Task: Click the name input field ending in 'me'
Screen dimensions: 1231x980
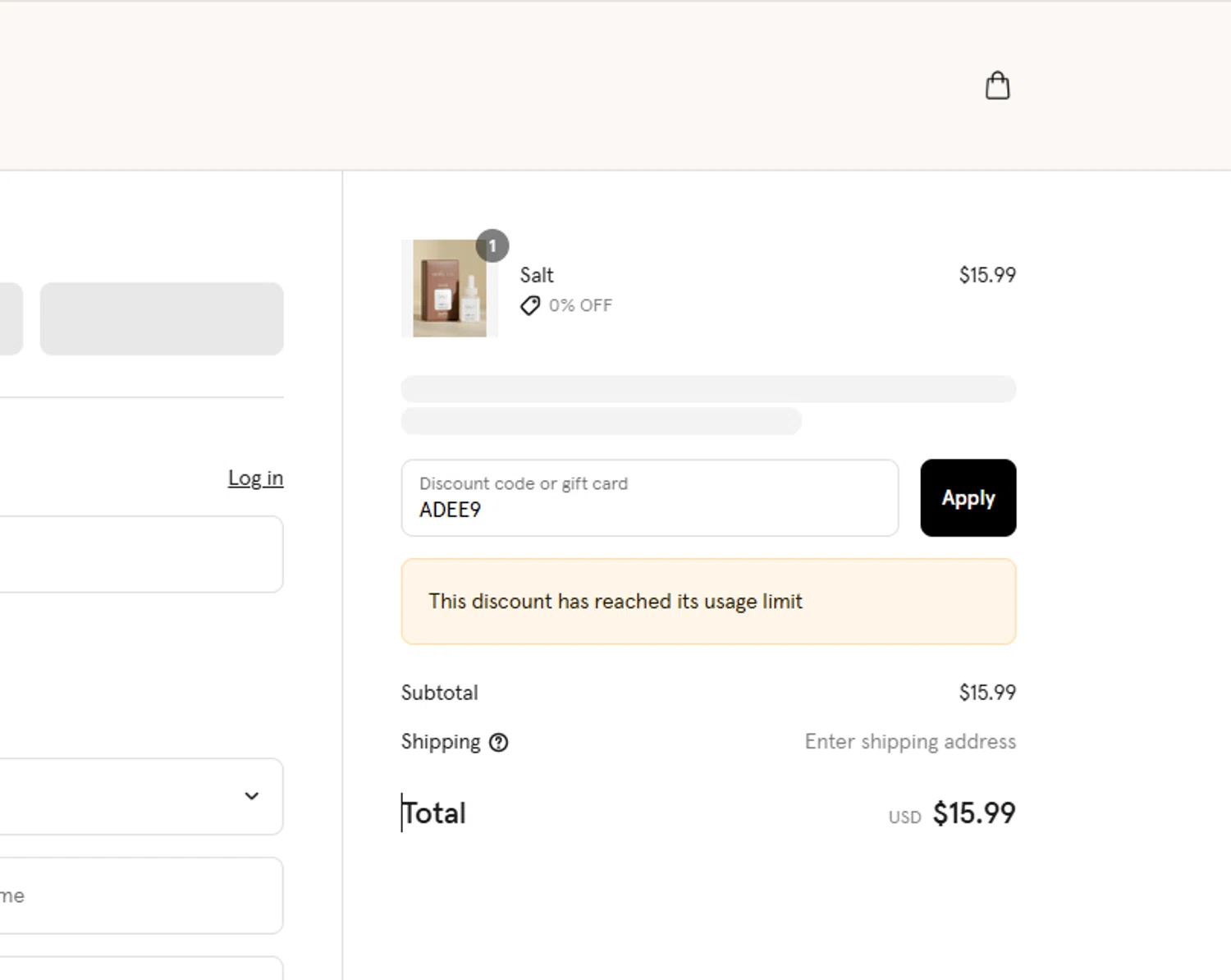Action: tap(141, 895)
